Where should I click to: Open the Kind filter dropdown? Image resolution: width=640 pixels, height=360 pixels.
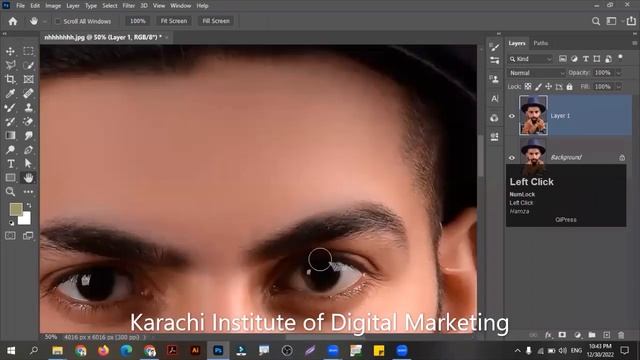point(531,59)
